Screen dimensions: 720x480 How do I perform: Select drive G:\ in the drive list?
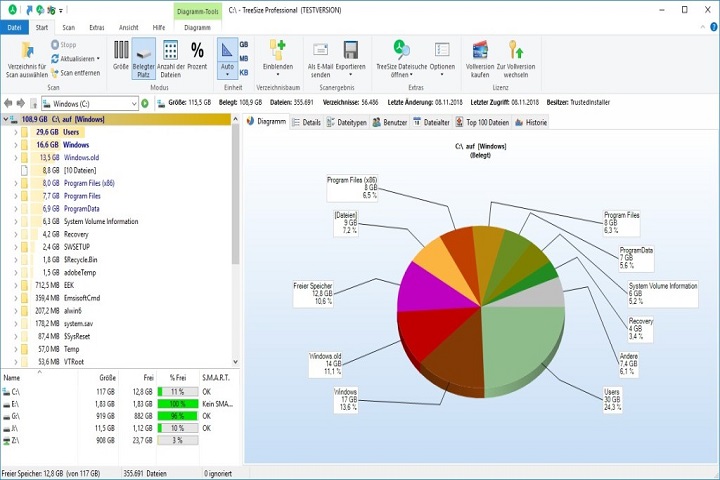14,414
